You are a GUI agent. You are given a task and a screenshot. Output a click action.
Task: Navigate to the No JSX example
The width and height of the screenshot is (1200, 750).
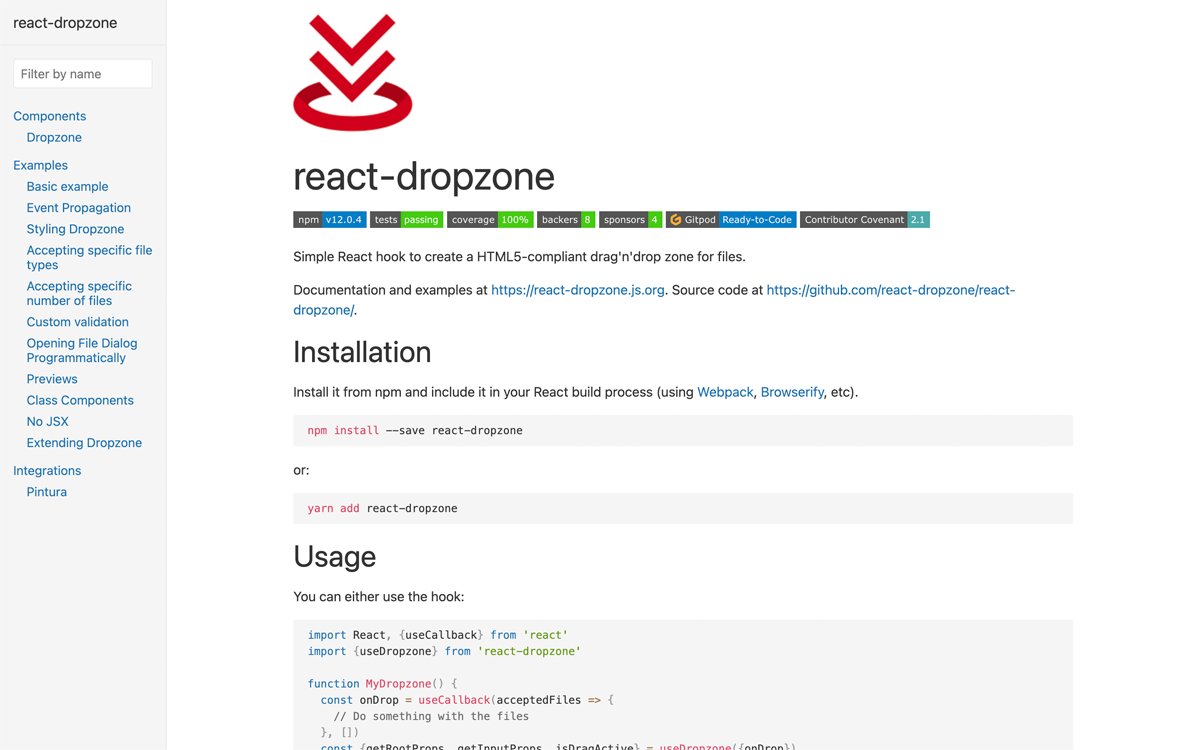48,422
